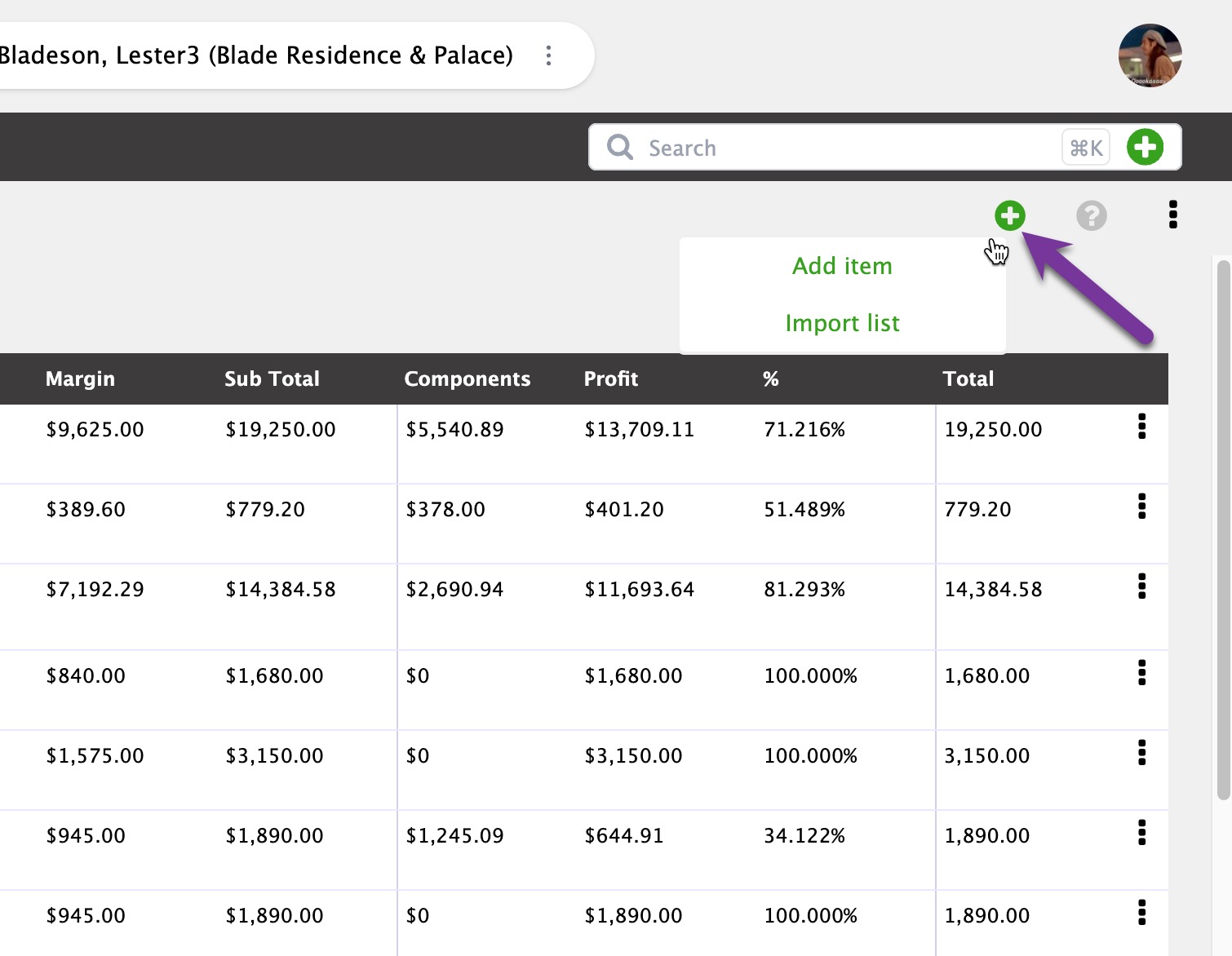Select the 34.122% cell
This screenshot has height=956, width=1232.
[x=804, y=835]
